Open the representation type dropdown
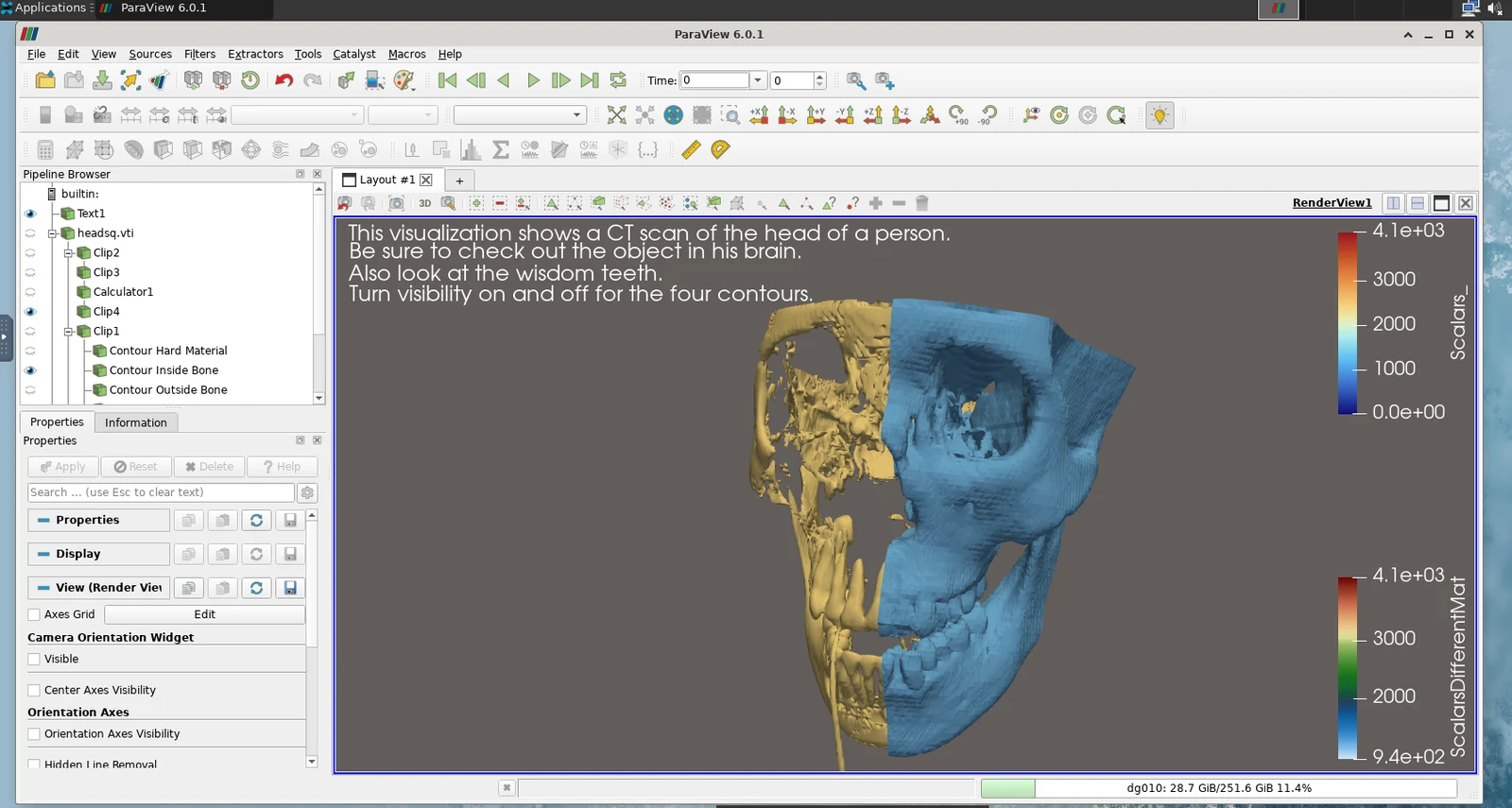 pyautogui.click(x=520, y=115)
